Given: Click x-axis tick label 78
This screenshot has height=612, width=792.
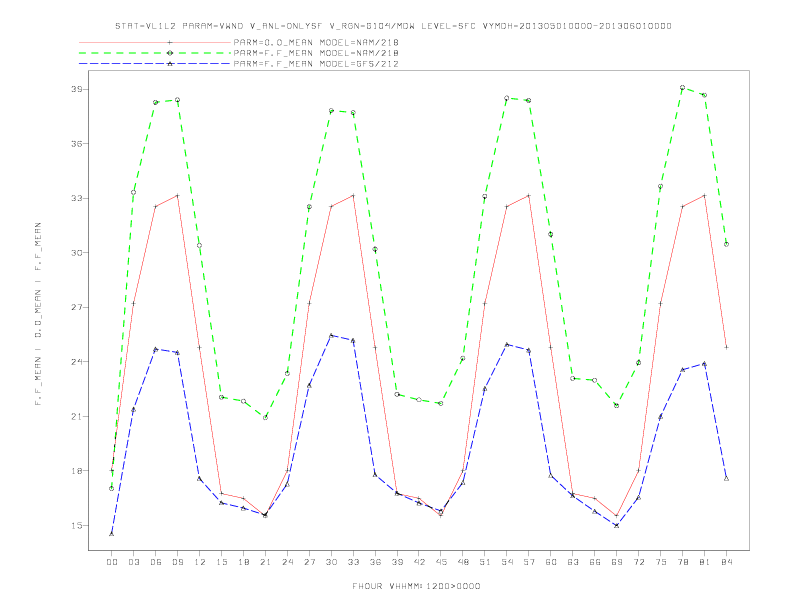Looking at the screenshot, I should pos(682,562).
